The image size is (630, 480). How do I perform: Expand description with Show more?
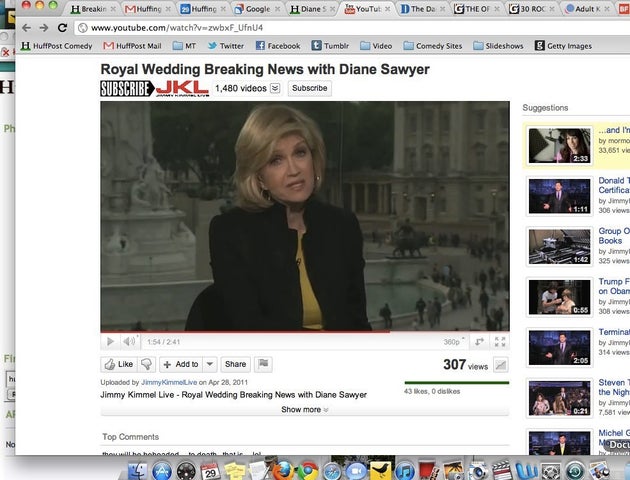click(x=305, y=410)
